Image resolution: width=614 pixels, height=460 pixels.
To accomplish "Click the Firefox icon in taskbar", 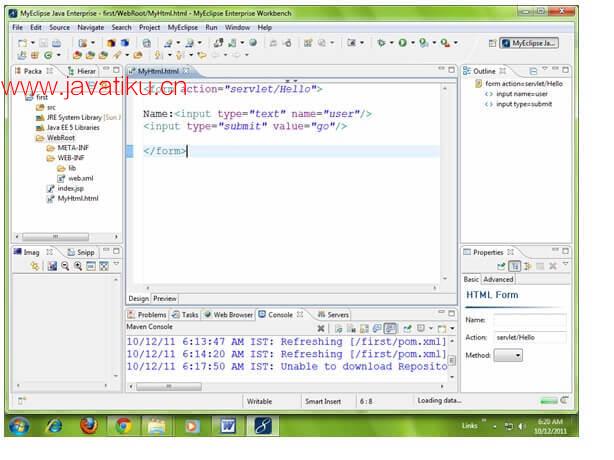I will 88,425.
